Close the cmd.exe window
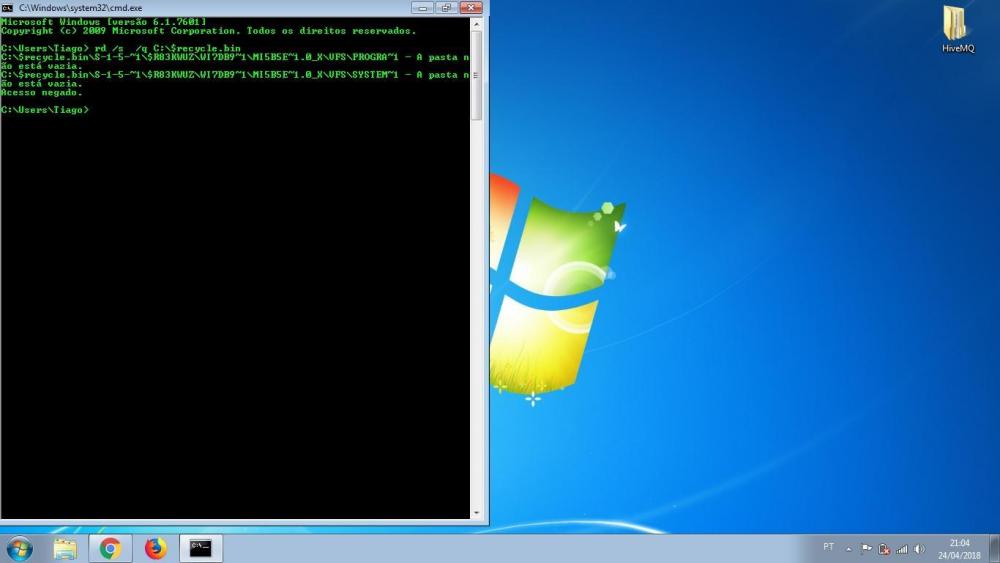1000x563 pixels. point(471,8)
